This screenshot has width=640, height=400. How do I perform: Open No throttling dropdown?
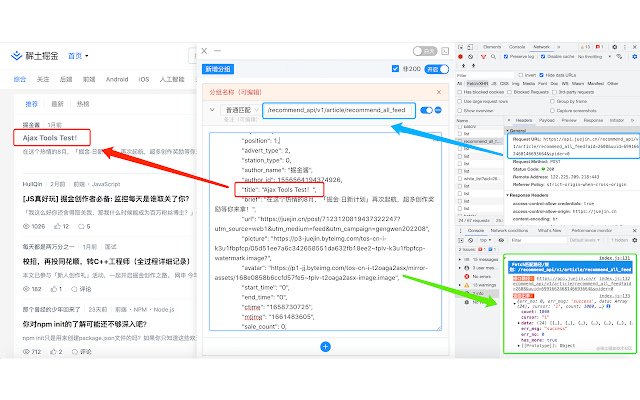pyautogui.click(x=594, y=57)
